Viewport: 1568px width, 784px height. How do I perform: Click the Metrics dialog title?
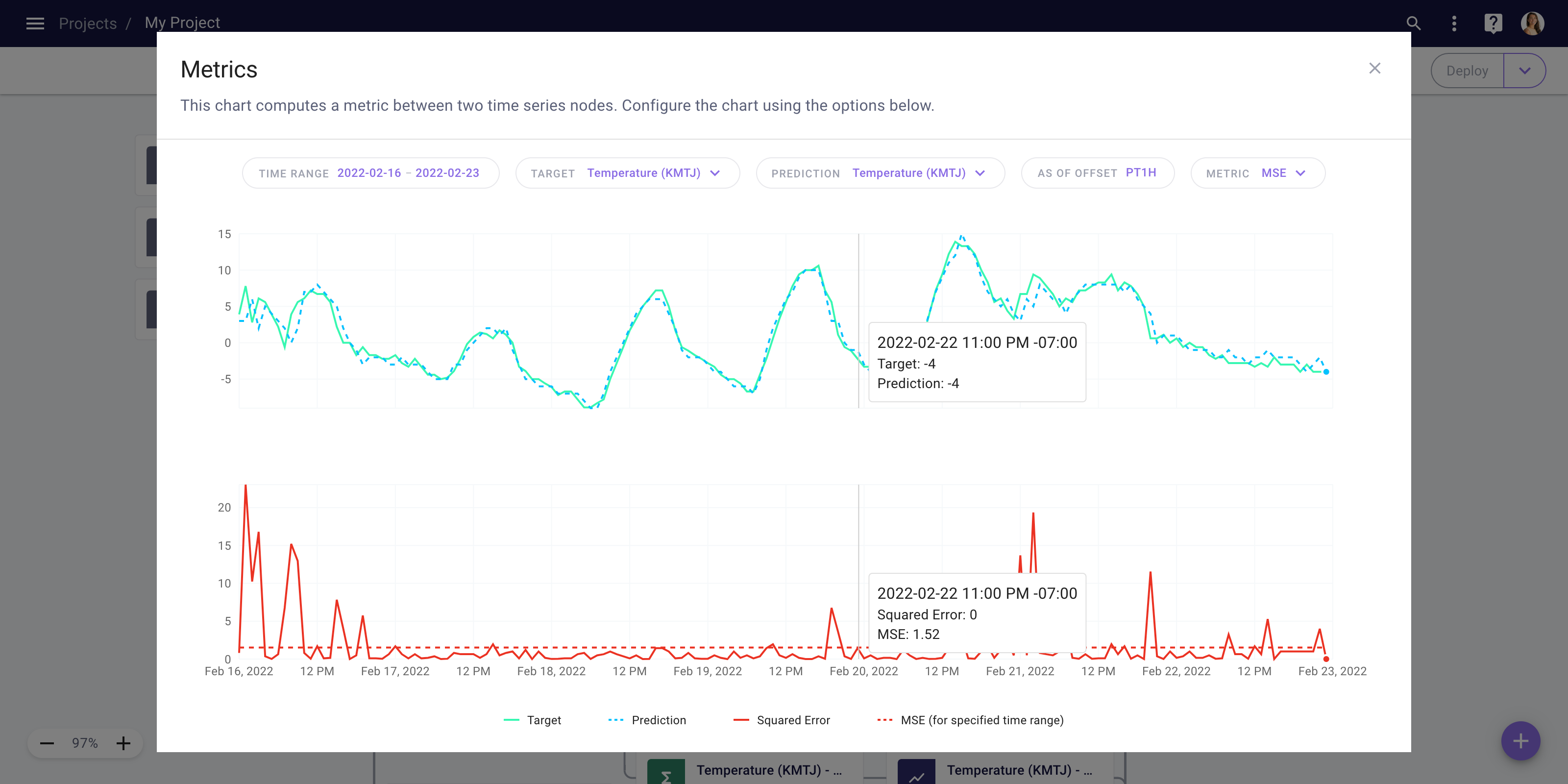[x=219, y=70]
